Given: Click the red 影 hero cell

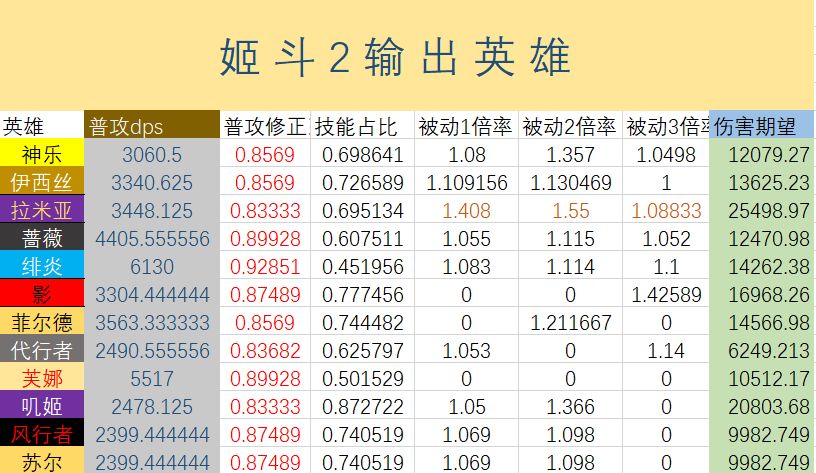Looking at the screenshot, I should [x=42, y=295].
